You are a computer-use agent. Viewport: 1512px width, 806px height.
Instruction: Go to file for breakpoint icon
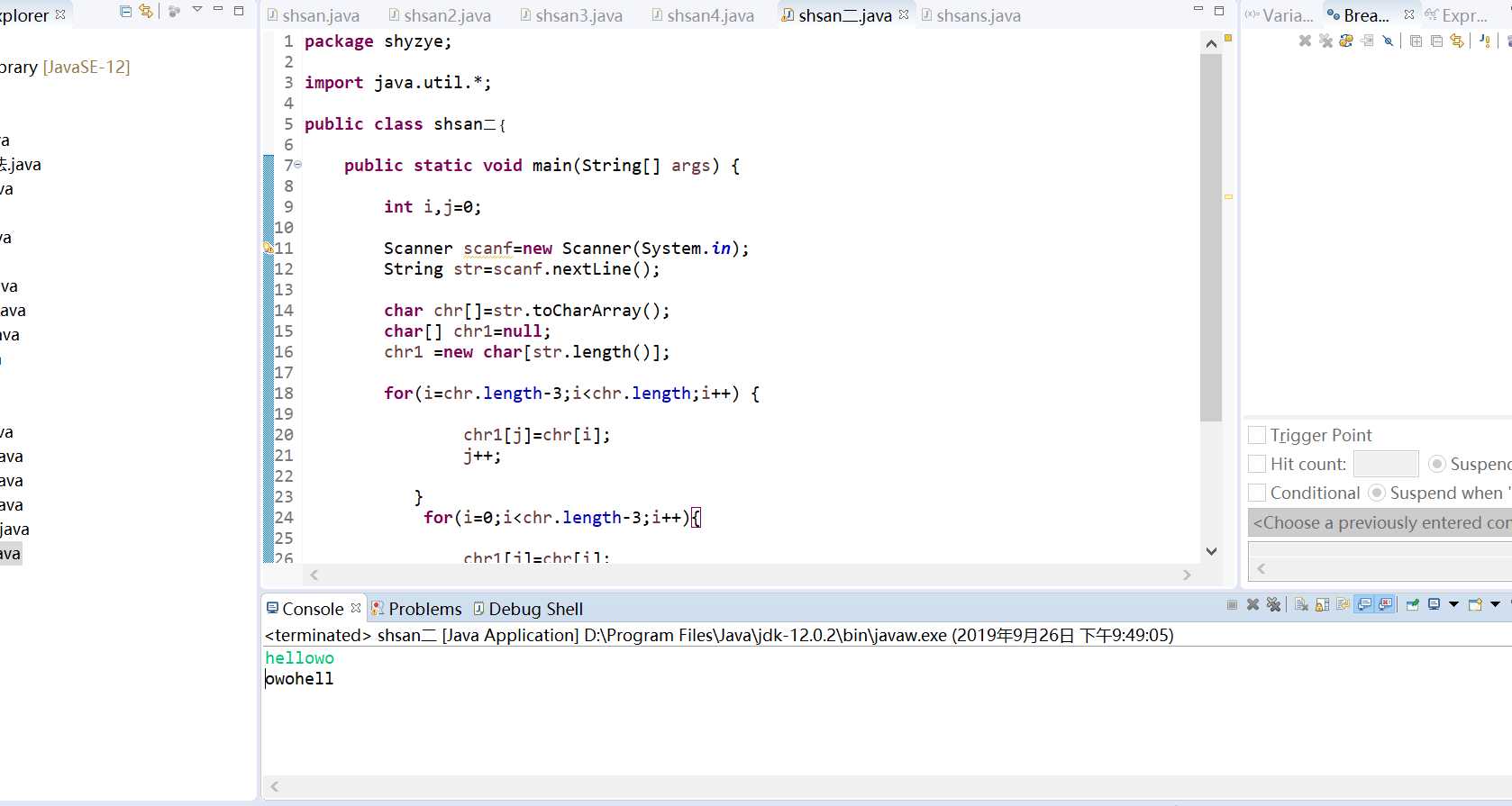click(x=1367, y=41)
